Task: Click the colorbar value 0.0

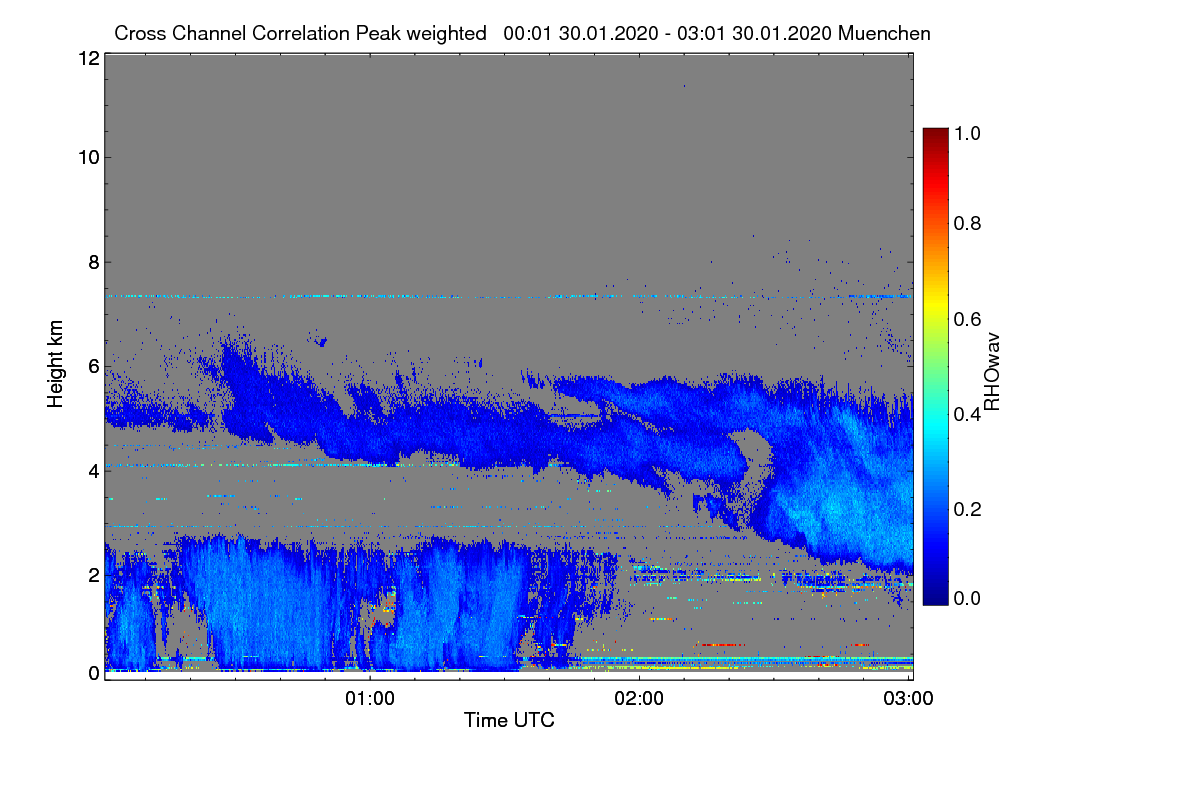Action: coord(967,598)
